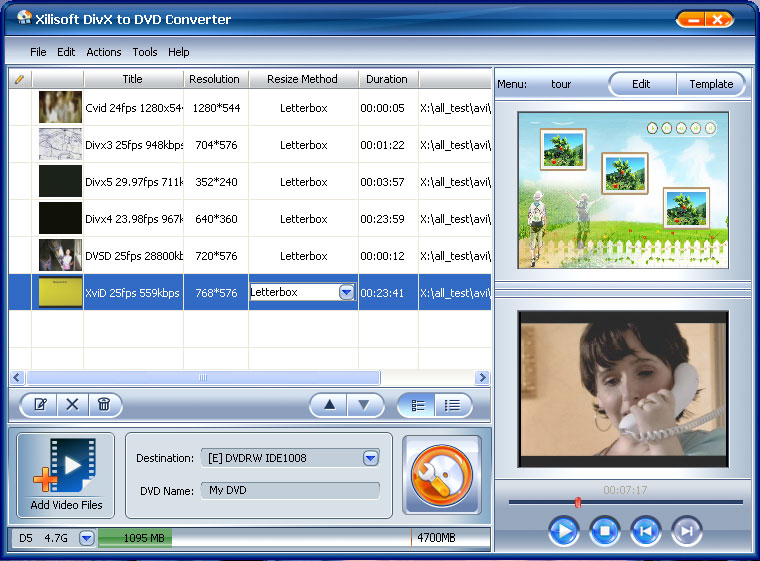Click the trash can clear list icon
Screen dimensions: 760x561
104,404
